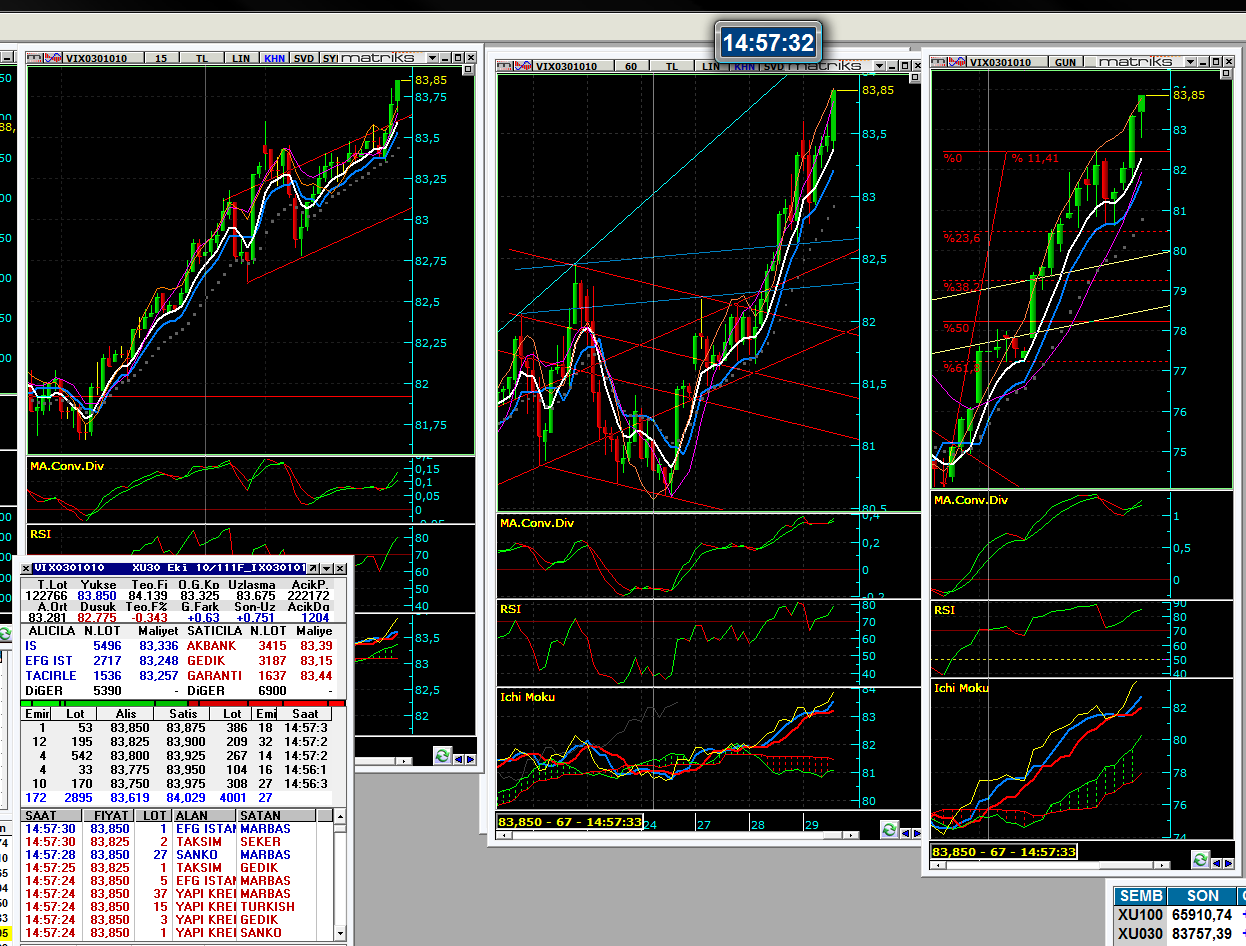Toggle KHN mode in the 15-minute chart
1246x946 pixels.
click(x=274, y=58)
